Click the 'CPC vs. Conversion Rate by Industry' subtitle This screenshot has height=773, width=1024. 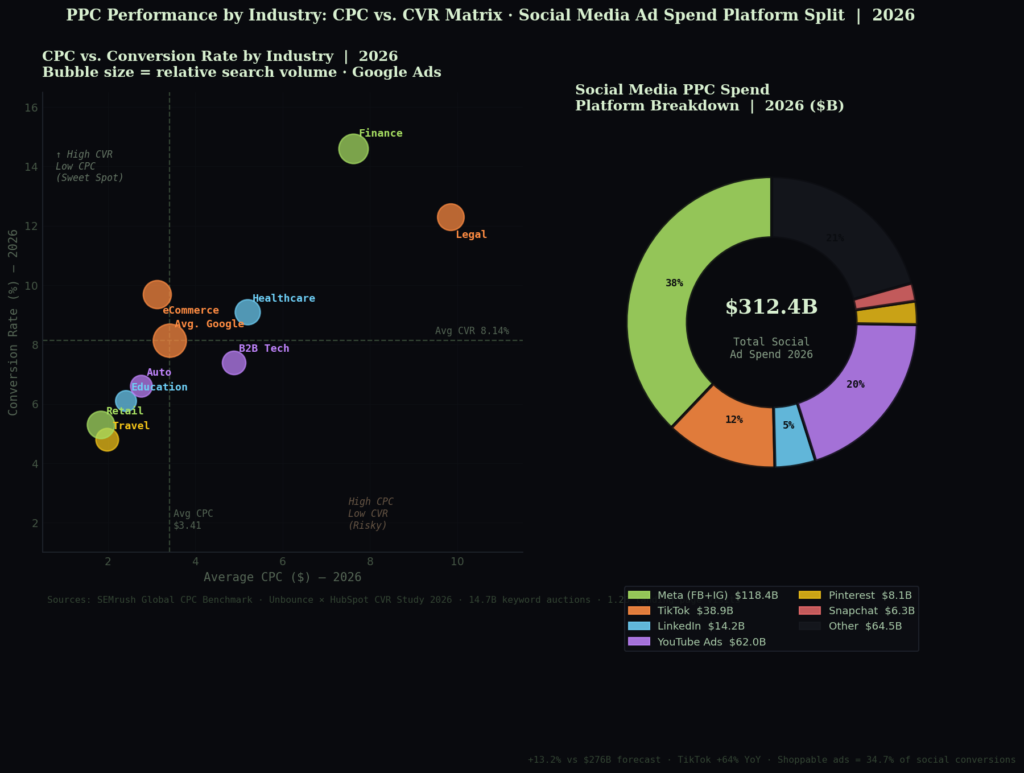220,56
